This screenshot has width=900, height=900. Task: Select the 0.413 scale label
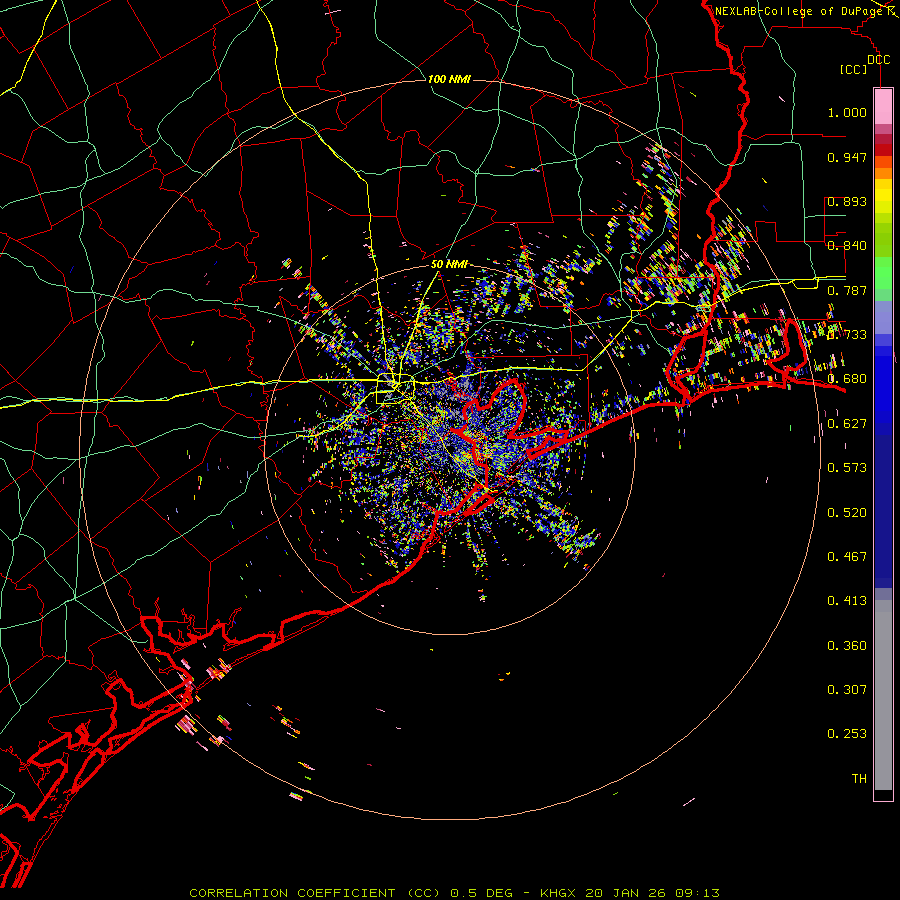(x=847, y=601)
